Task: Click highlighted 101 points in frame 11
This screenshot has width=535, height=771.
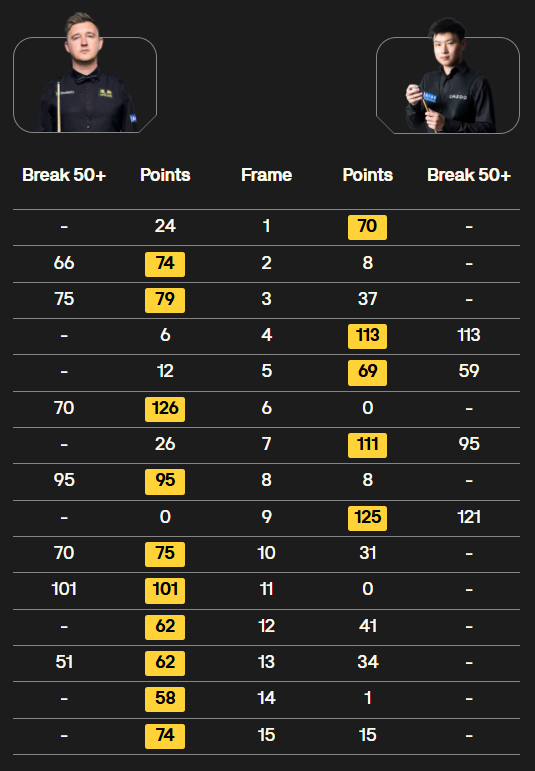Action: pyautogui.click(x=165, y=591)
